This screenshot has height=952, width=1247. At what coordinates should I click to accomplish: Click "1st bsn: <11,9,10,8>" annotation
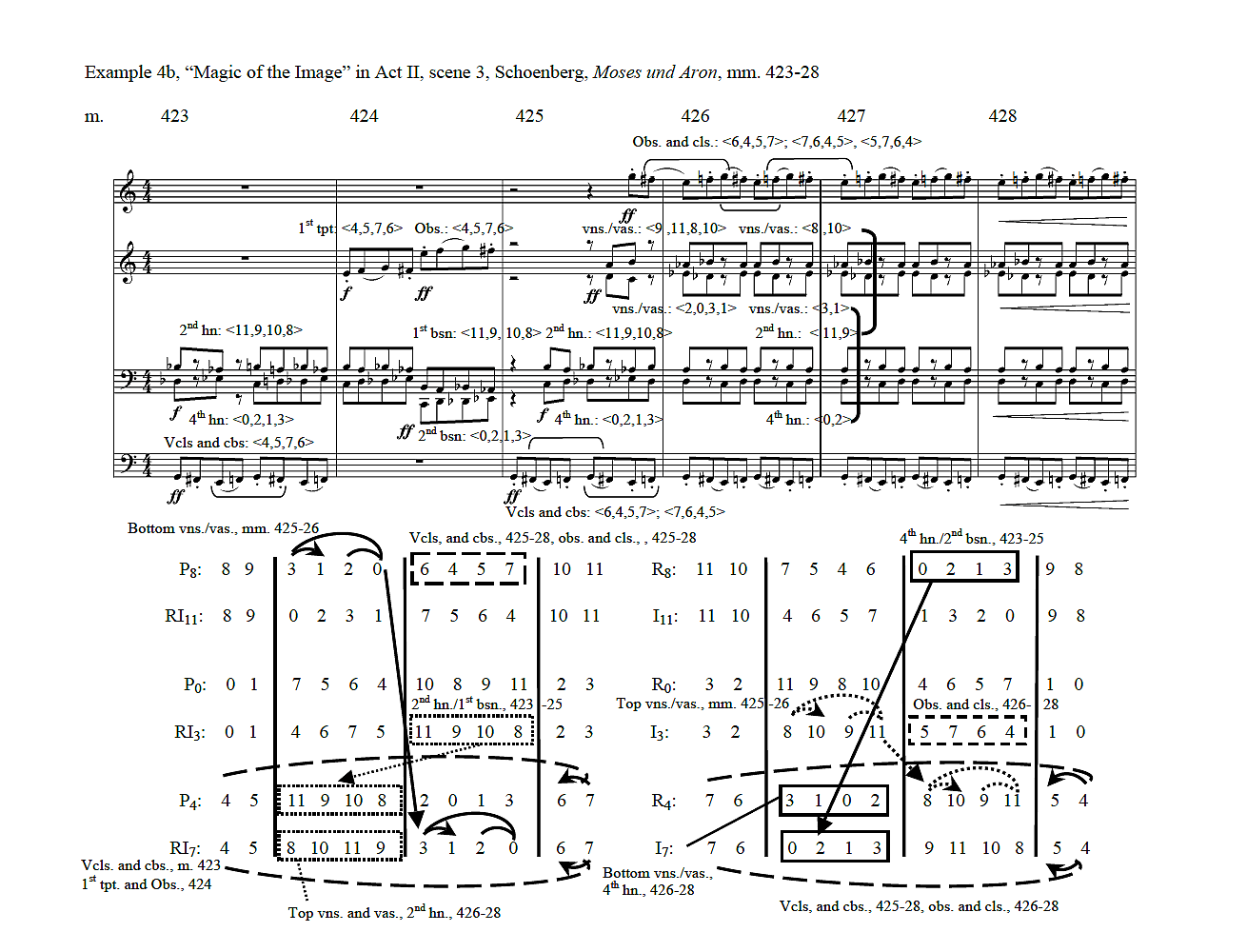pyautogui.click(x=476, y=332)
